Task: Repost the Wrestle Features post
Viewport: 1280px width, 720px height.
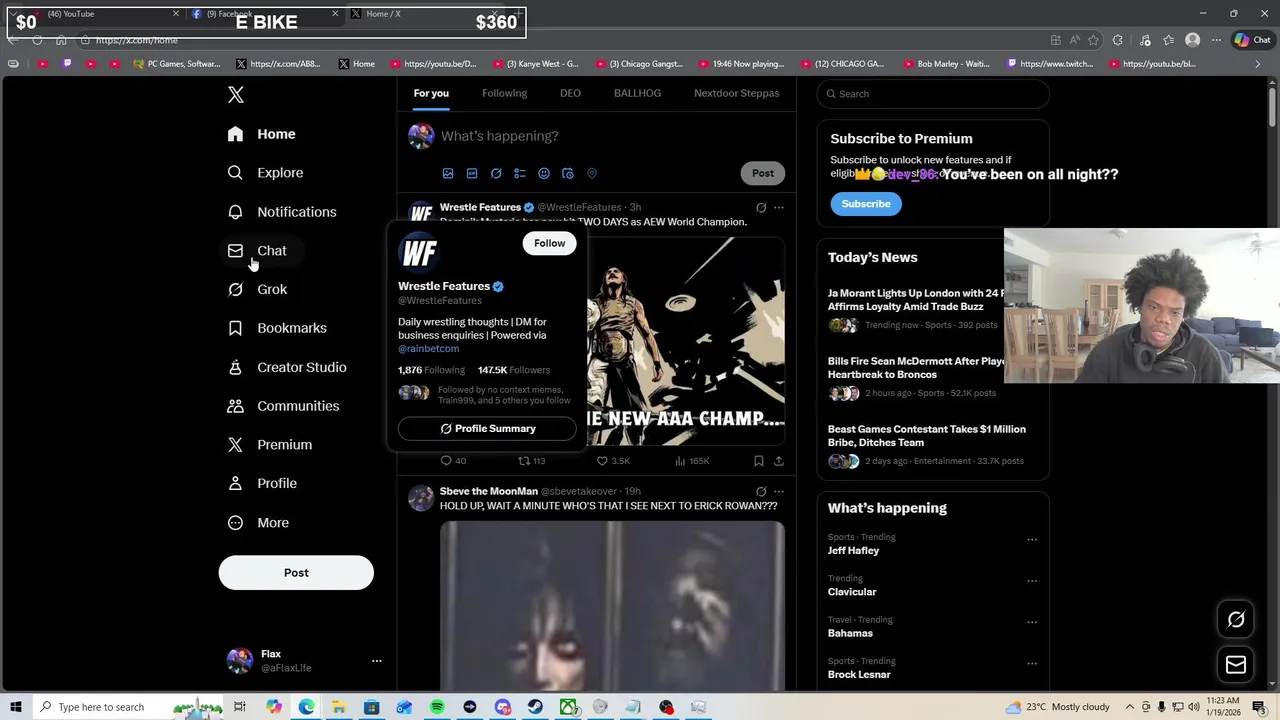Action: pyautogui.click(x=531, y=461)
